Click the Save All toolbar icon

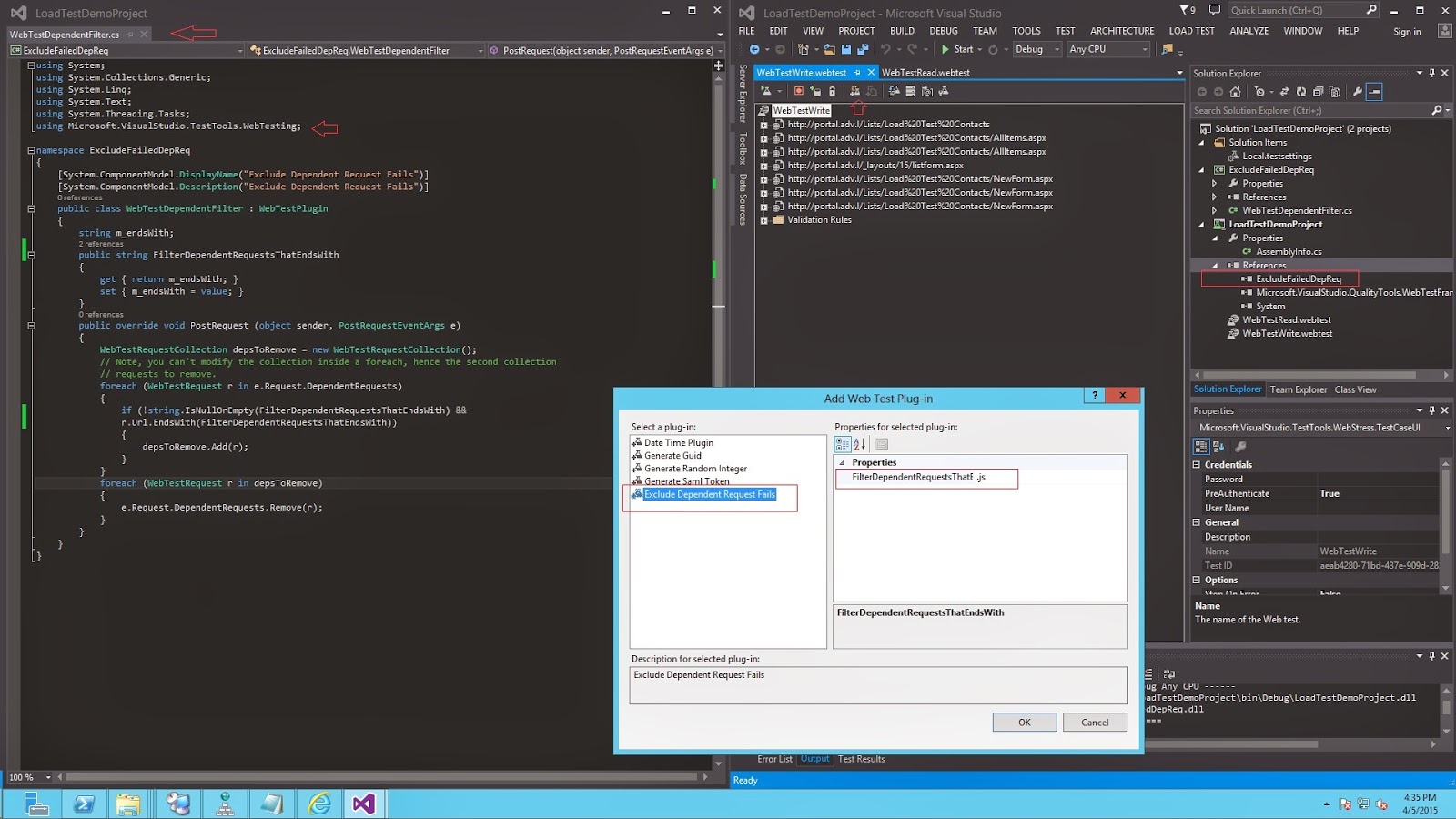tap(862, 49)
